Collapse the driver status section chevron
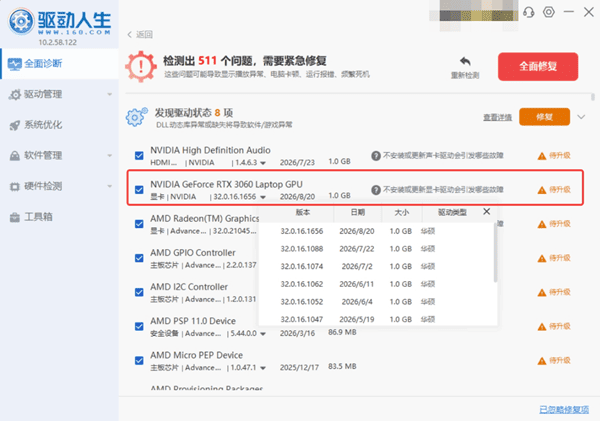Image resolution: width=600 pixels, height=421 pixels. point(581,117)
